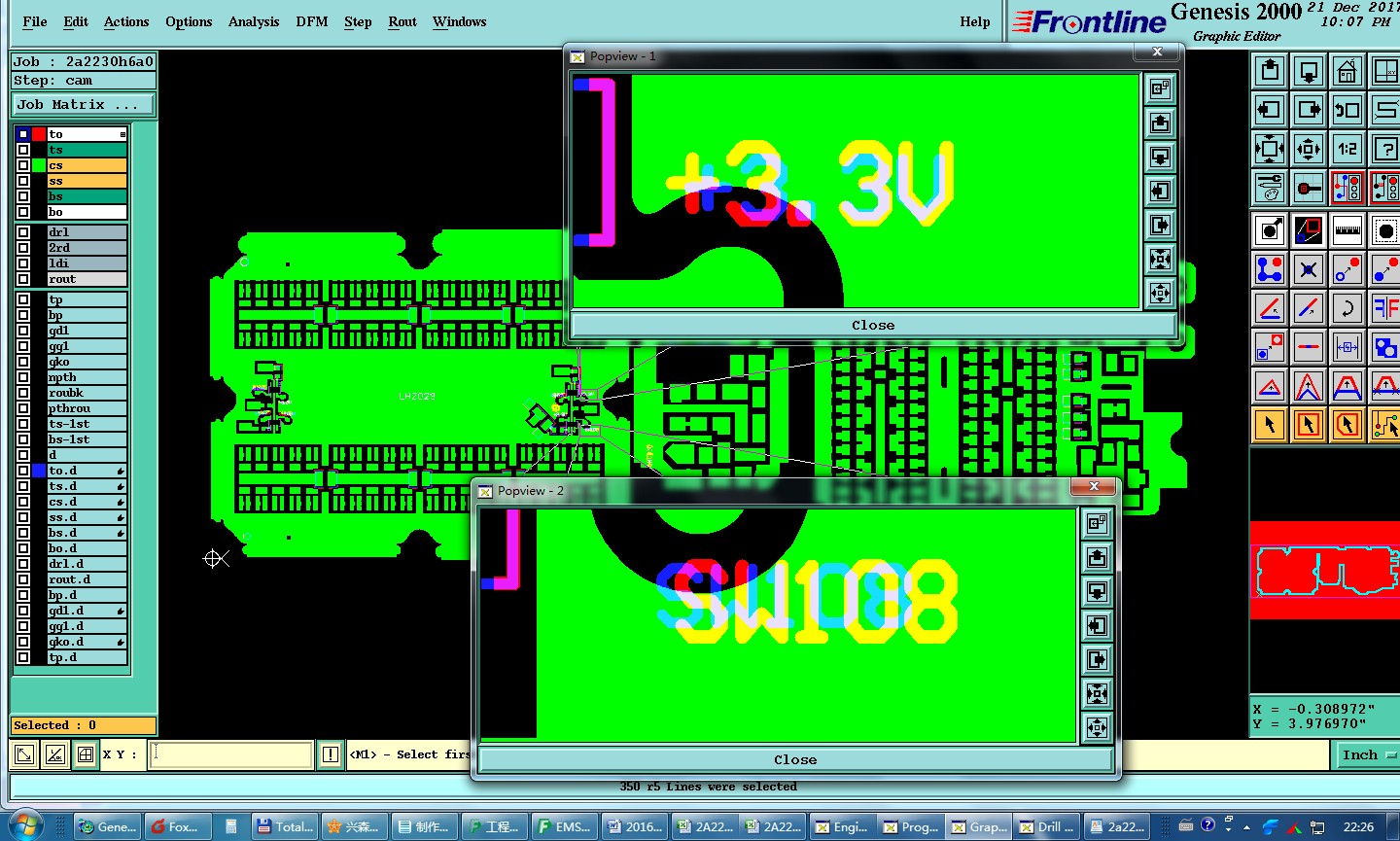Toggle the checkbox for layer cs
Image resolution: width=1400 pixels, height=841 pixels.
click(23, 165)
